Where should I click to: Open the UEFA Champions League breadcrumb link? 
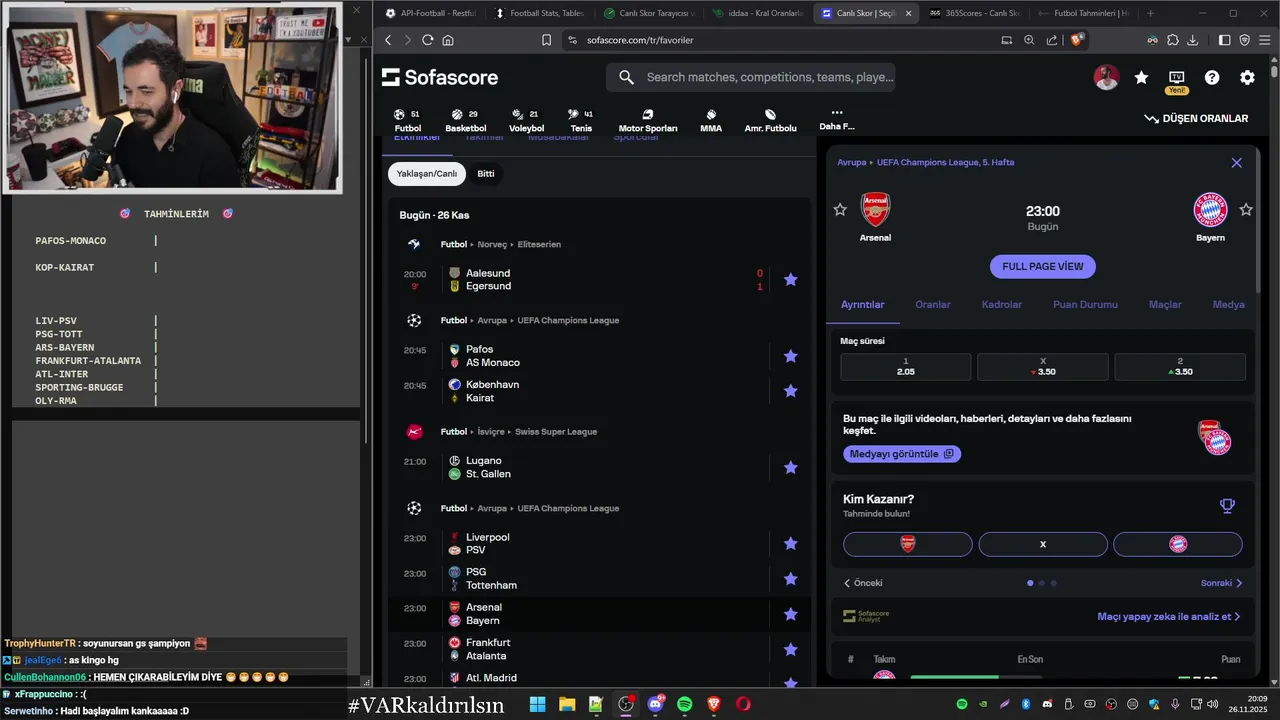pyautogui.click(x=945, y=162)
